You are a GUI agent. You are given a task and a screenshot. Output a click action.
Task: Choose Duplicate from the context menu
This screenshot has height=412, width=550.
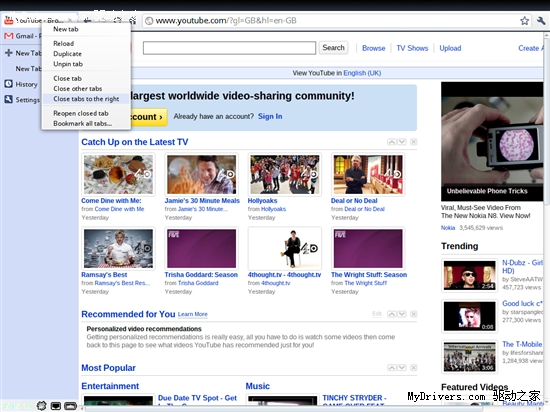click(86, 54)
